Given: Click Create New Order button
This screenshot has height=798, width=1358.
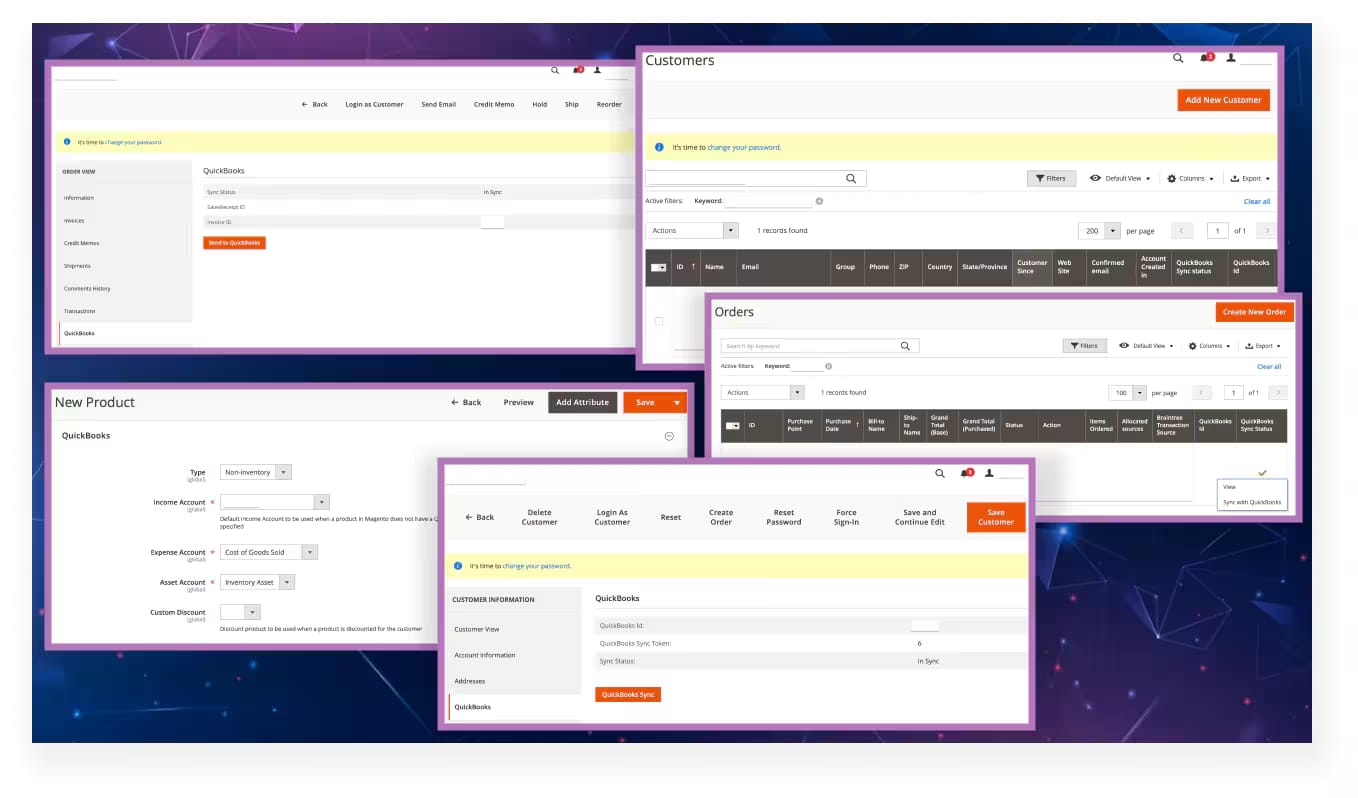Looking at the screenshot, I should (x=1254, y=312).
